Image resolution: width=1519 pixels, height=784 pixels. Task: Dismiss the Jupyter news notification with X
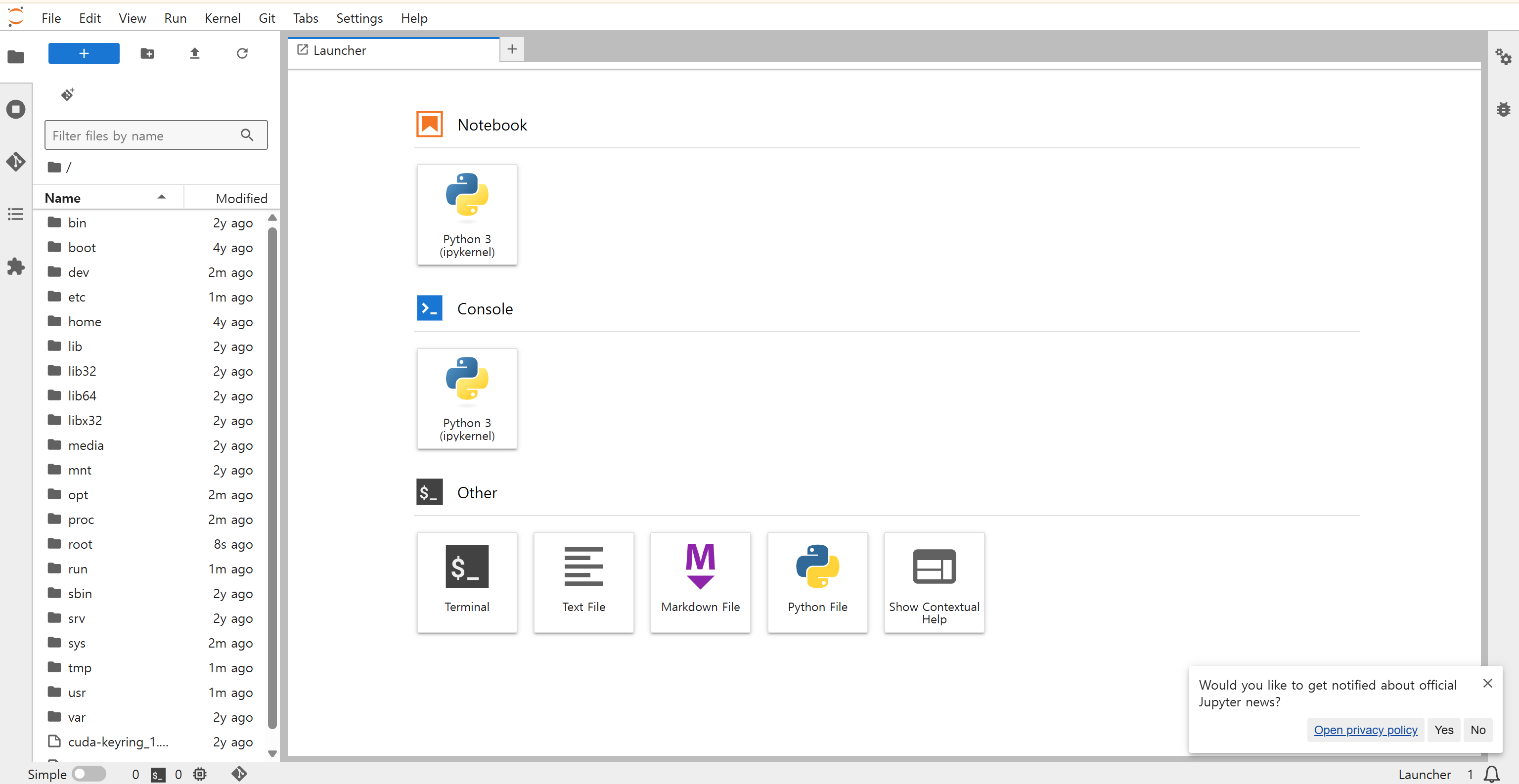(1487, 683)
